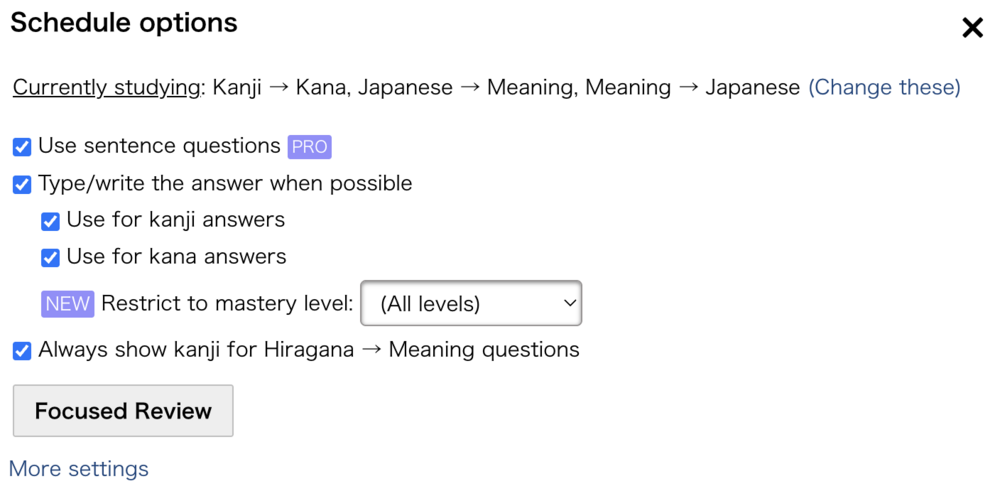The height and width of the screenshot is (496, 1000).
Task: Open the mastery level dropdown showing All levels
Action: coord(470,304)
